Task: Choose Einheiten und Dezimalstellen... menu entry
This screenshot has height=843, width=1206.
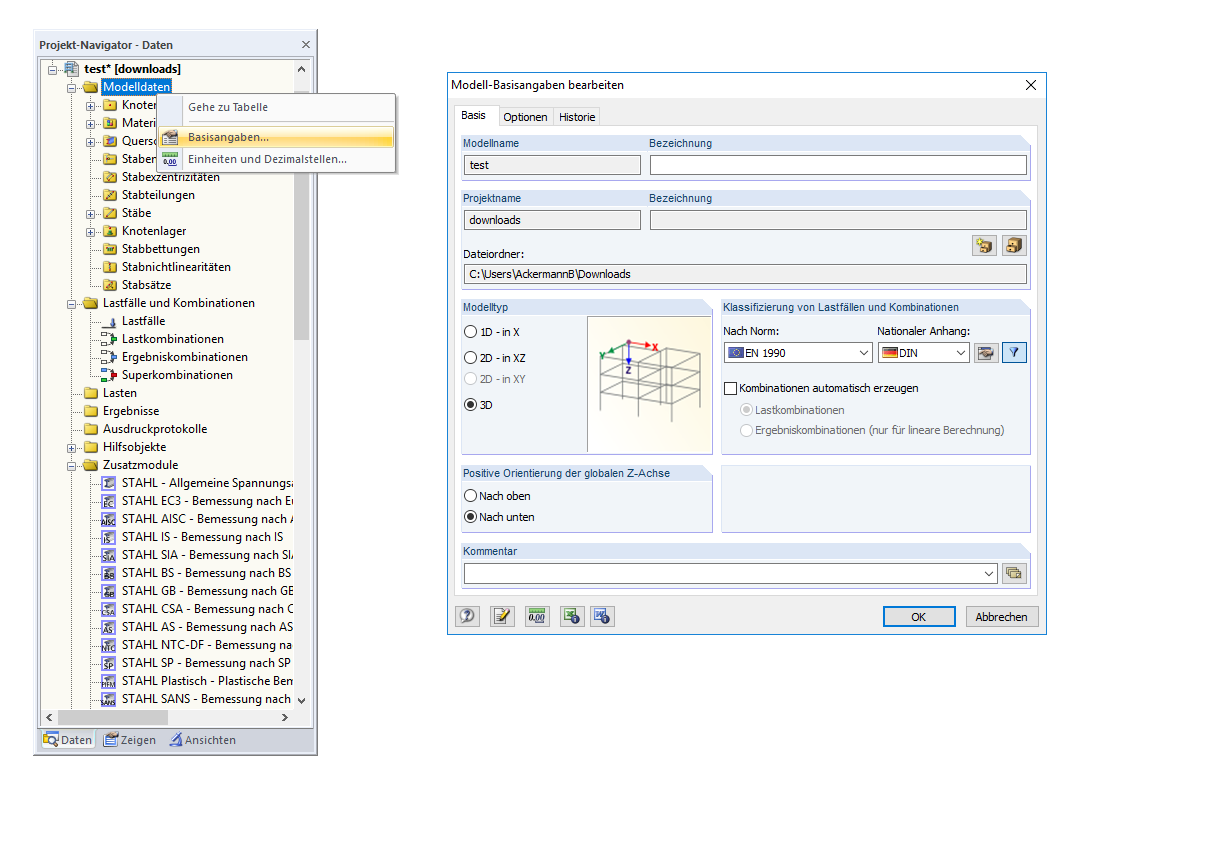Action: (276, 159)
